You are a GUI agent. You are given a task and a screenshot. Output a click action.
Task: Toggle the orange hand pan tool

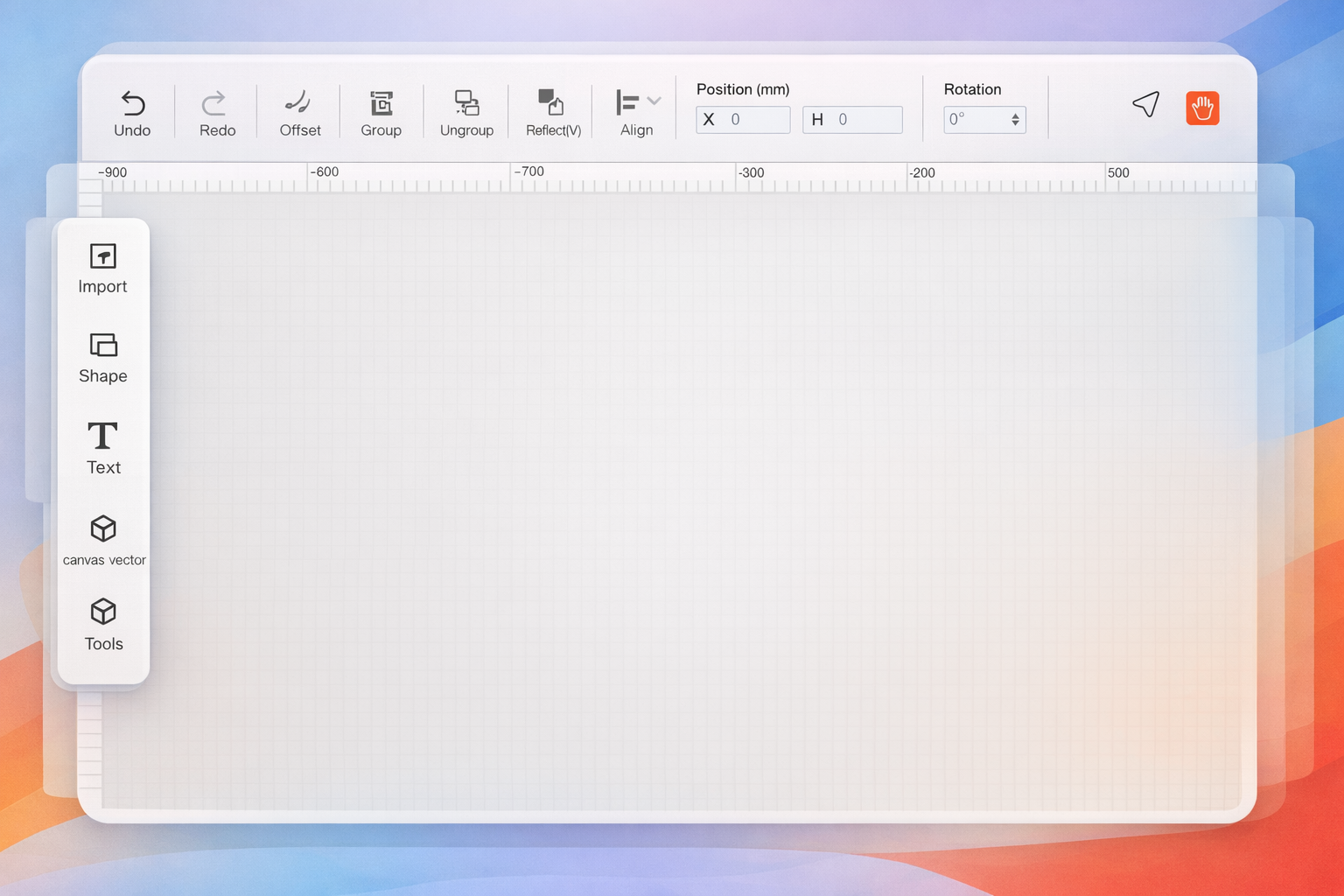click(1202, 108)
